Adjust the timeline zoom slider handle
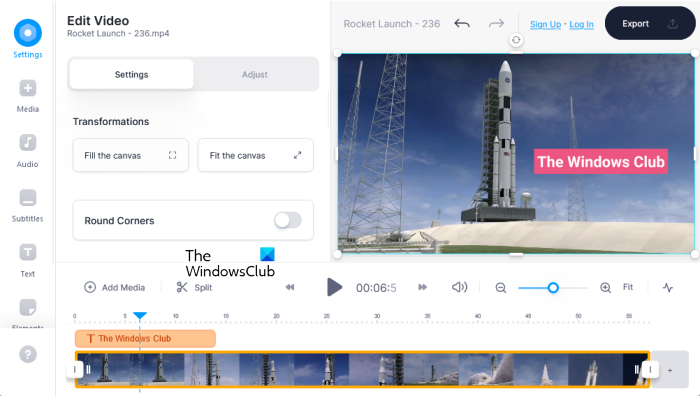Viewport: 700px width, 396px height. (x=553, y=288)
